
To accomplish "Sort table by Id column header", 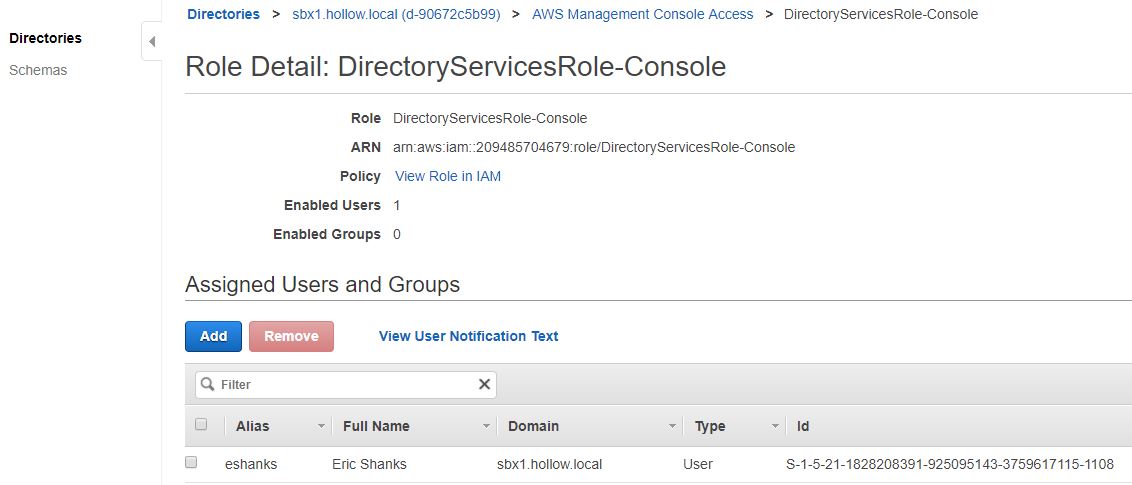I will pos(803,426).
